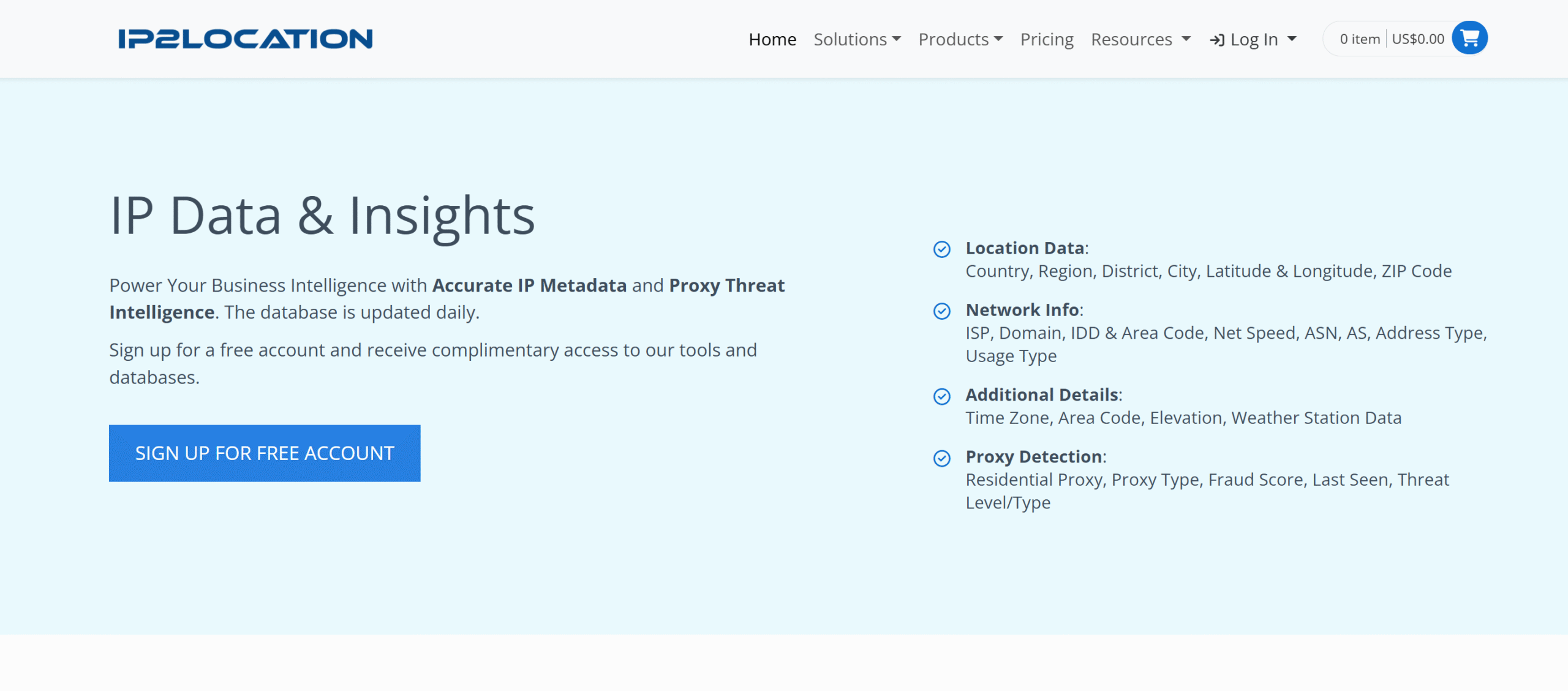The width and height of the screenshot is (1568, 691).
Task: Click text listing Country, Region, District
Action: pyautogui.click(x=1208, y=271)
